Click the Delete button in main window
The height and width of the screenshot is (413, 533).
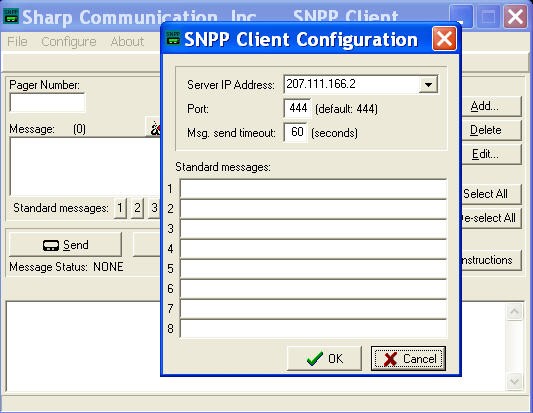491,130
